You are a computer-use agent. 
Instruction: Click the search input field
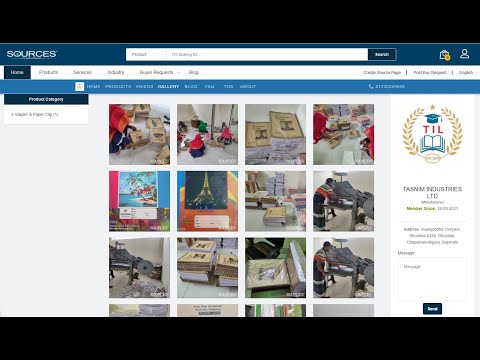coord(267,54)
